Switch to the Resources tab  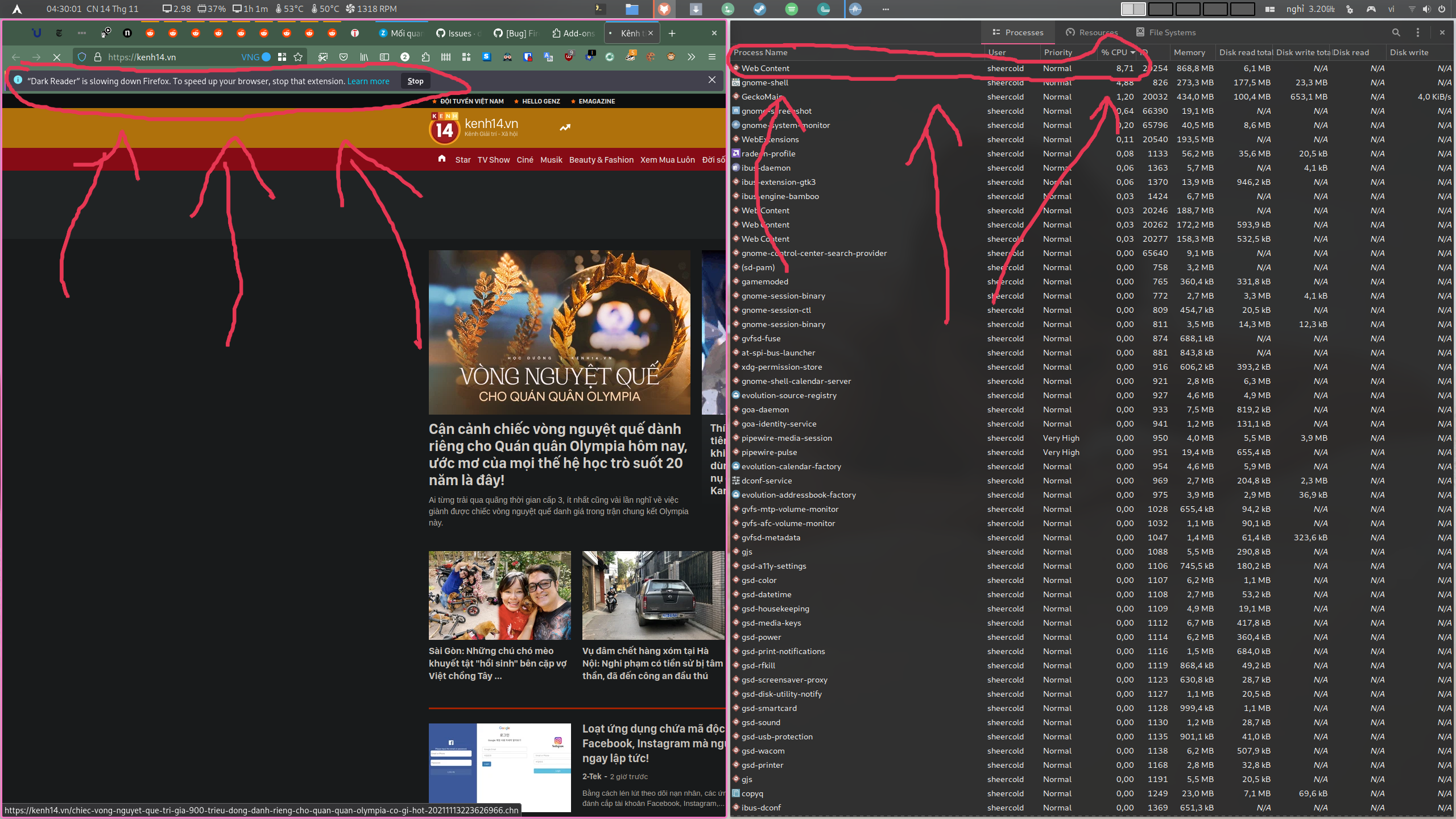[1091, 32]
